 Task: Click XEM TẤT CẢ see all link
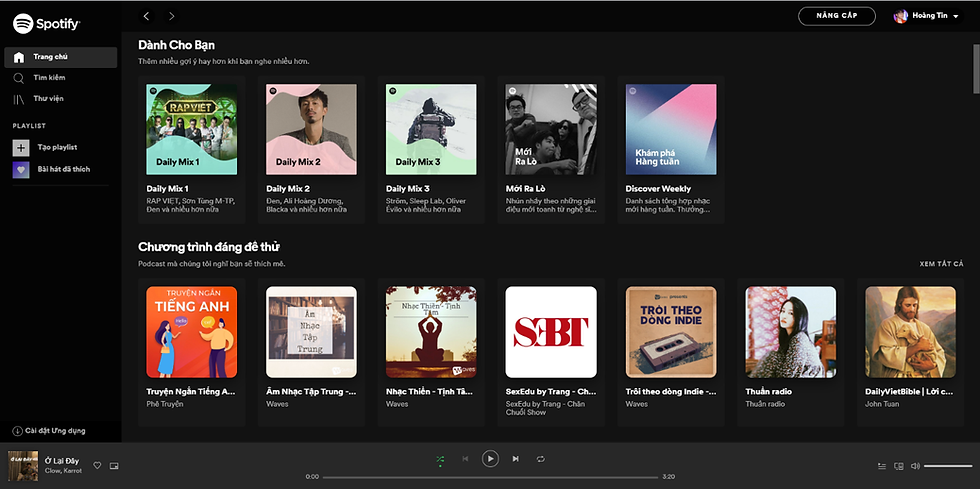coord(941,264)
